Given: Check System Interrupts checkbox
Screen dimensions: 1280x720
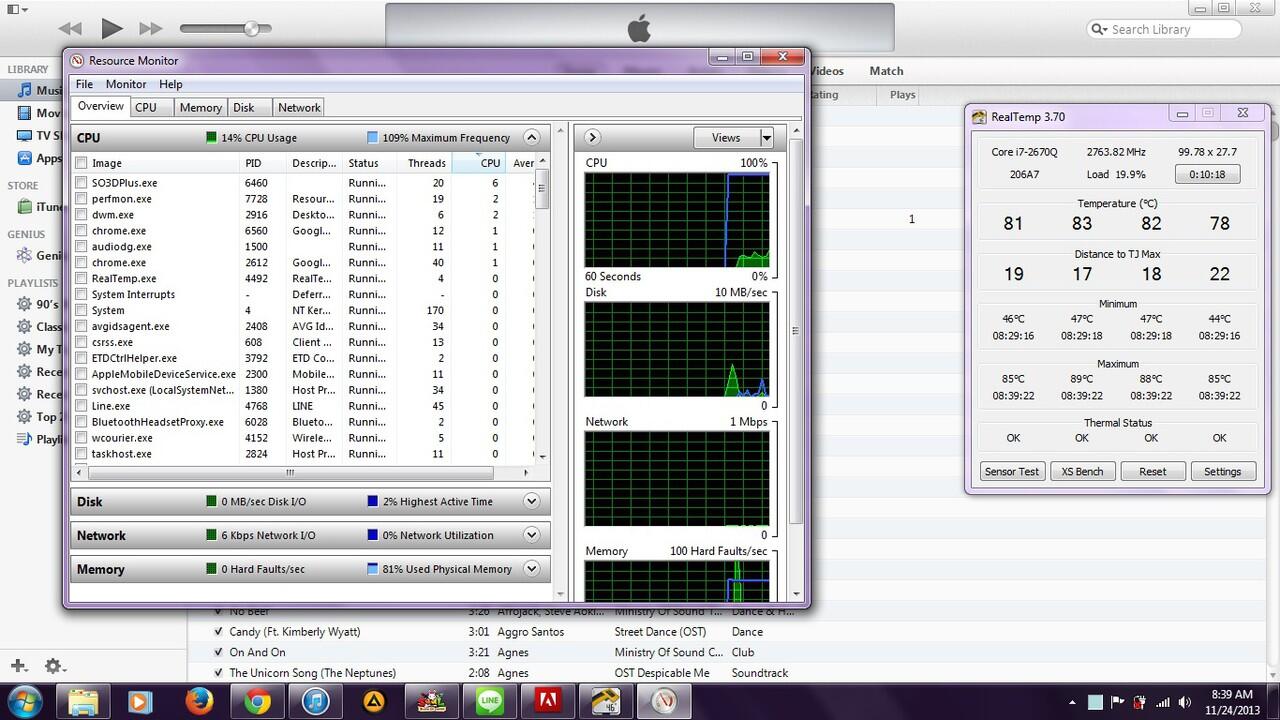Looking at the screenshot, I should pos(81,295).
